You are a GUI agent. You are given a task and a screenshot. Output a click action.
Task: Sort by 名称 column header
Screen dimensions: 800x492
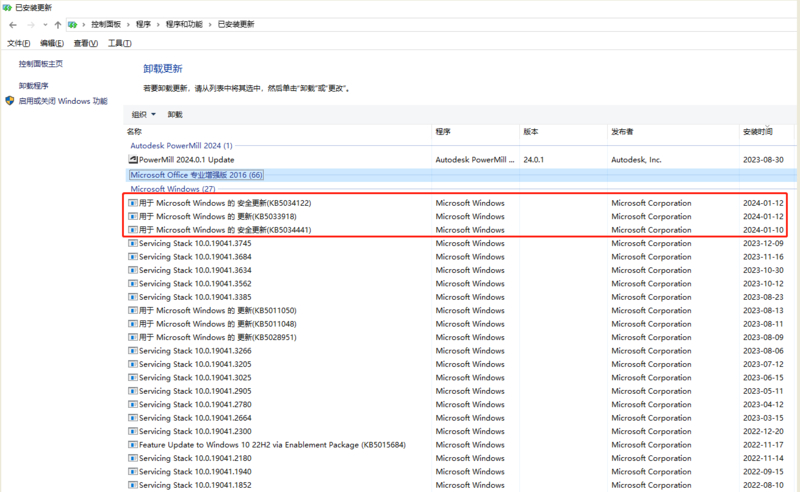[x=134, y=132]
